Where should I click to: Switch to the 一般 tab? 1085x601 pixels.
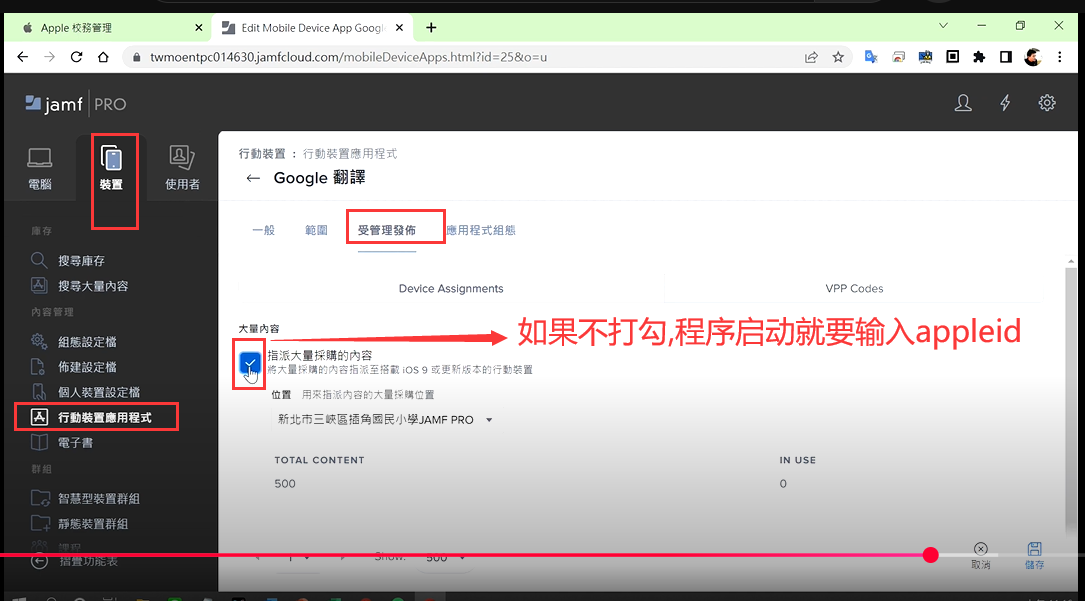[x=264, y=230]
